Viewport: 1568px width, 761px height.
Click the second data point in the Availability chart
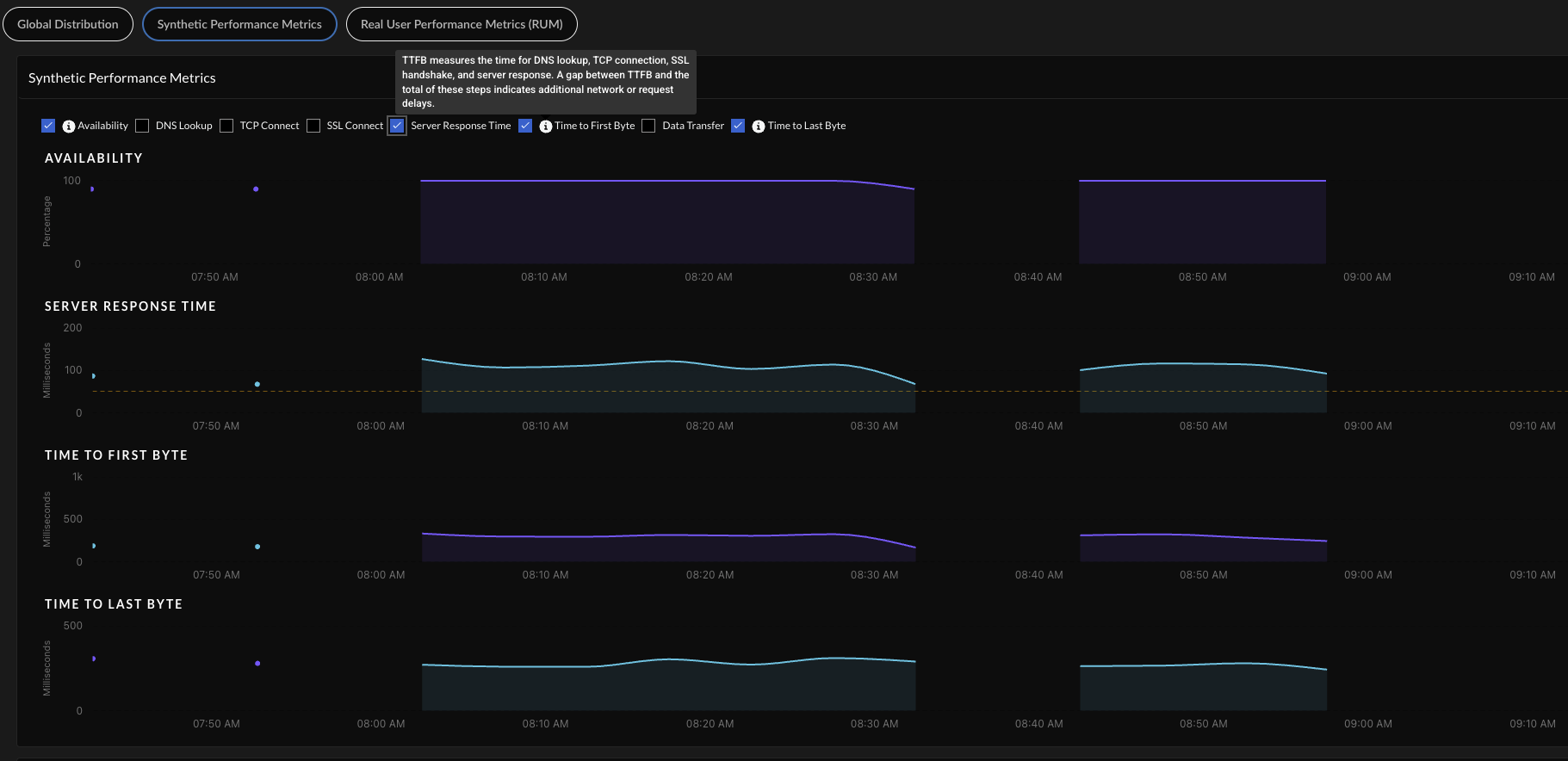256,189
